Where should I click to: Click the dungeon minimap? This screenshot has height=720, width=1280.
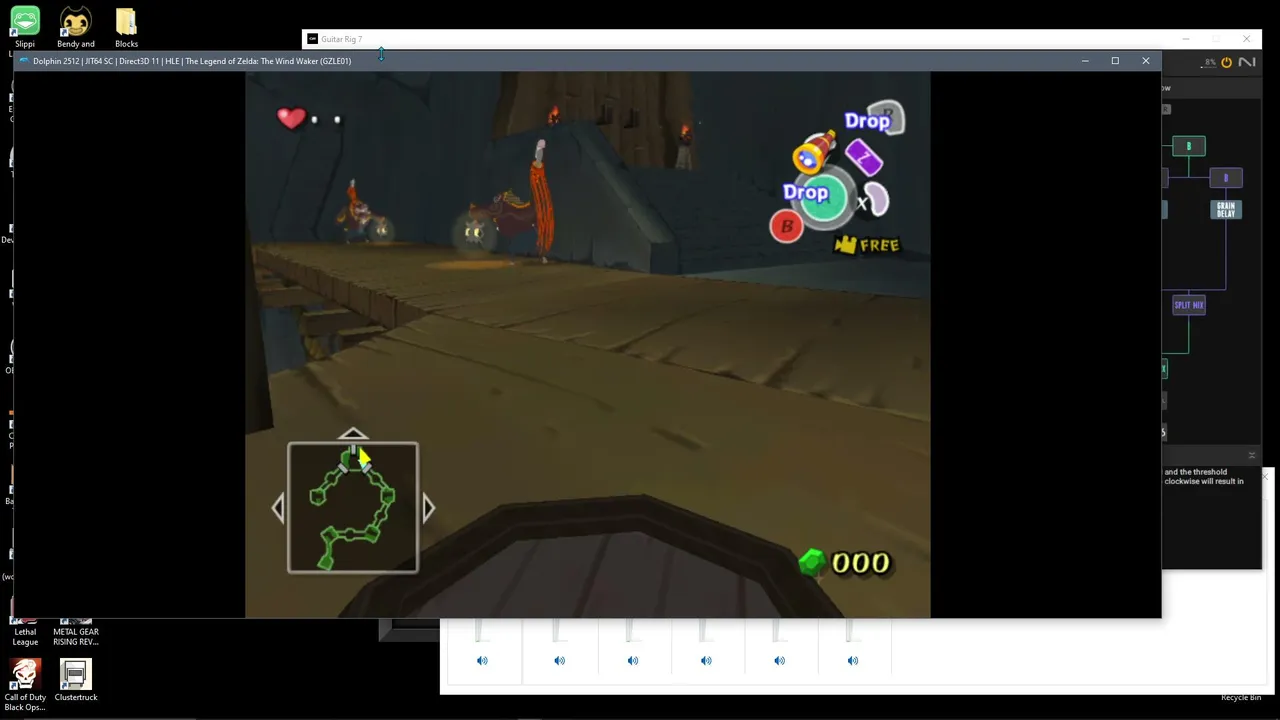click(x=353, y=508)
